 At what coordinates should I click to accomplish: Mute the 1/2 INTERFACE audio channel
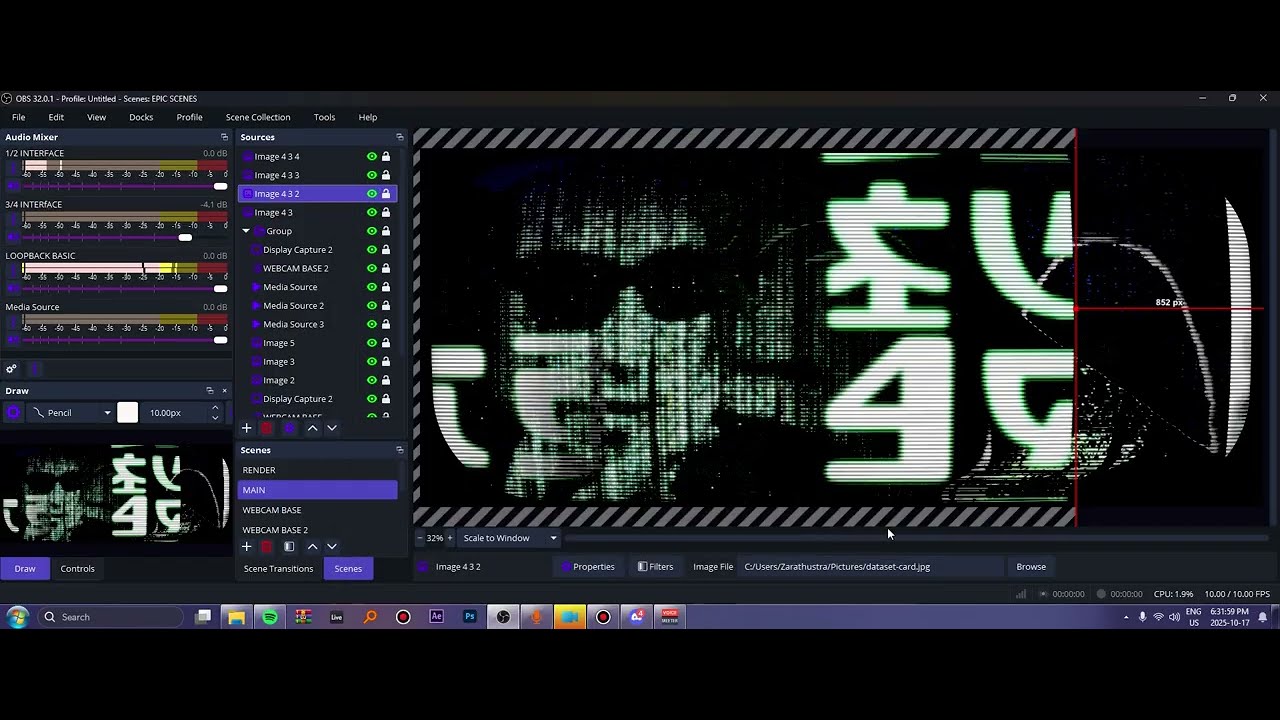point(13,186)
